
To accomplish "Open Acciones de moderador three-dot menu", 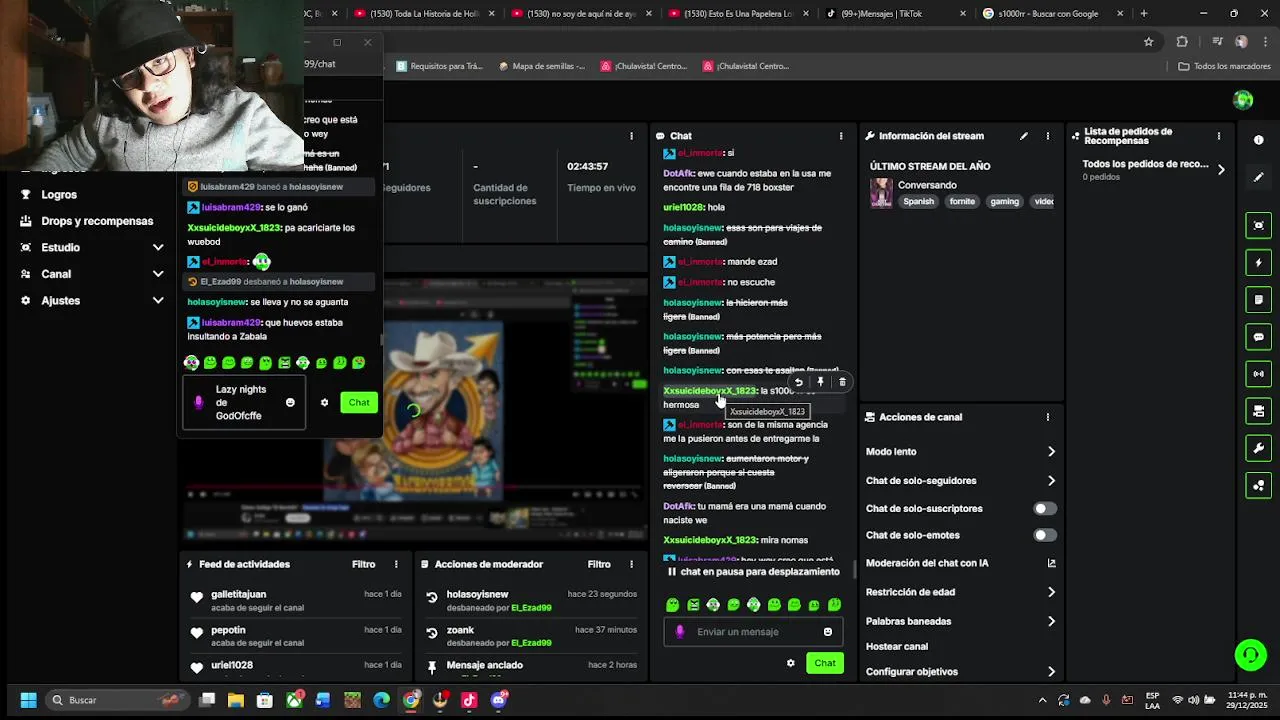I will (631, 564).
